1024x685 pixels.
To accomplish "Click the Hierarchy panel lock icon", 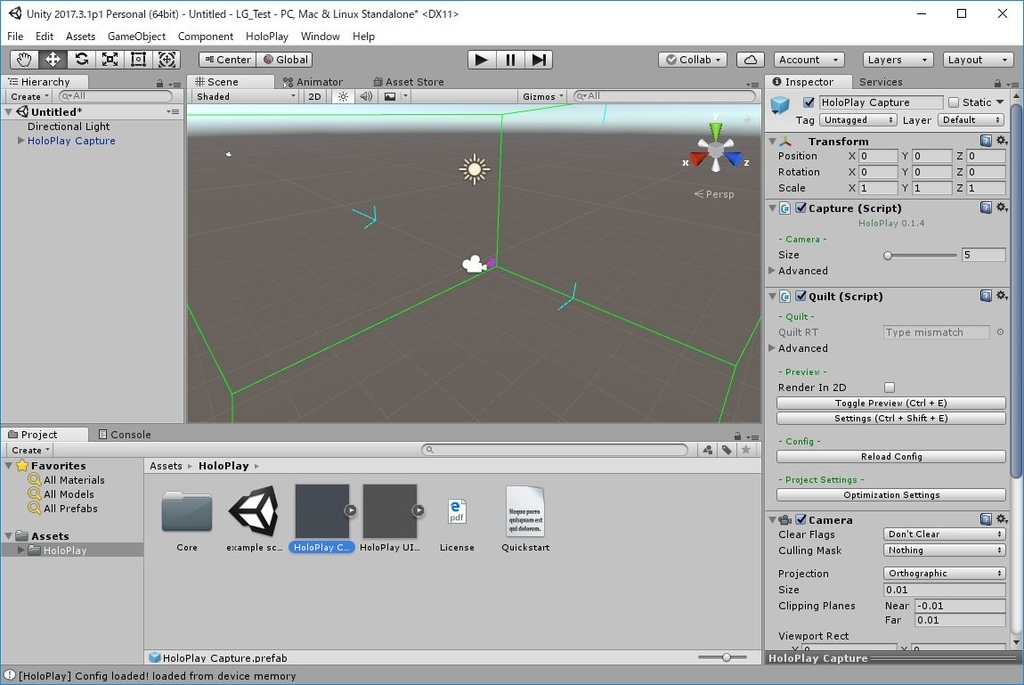I will [x=159, y=83].
